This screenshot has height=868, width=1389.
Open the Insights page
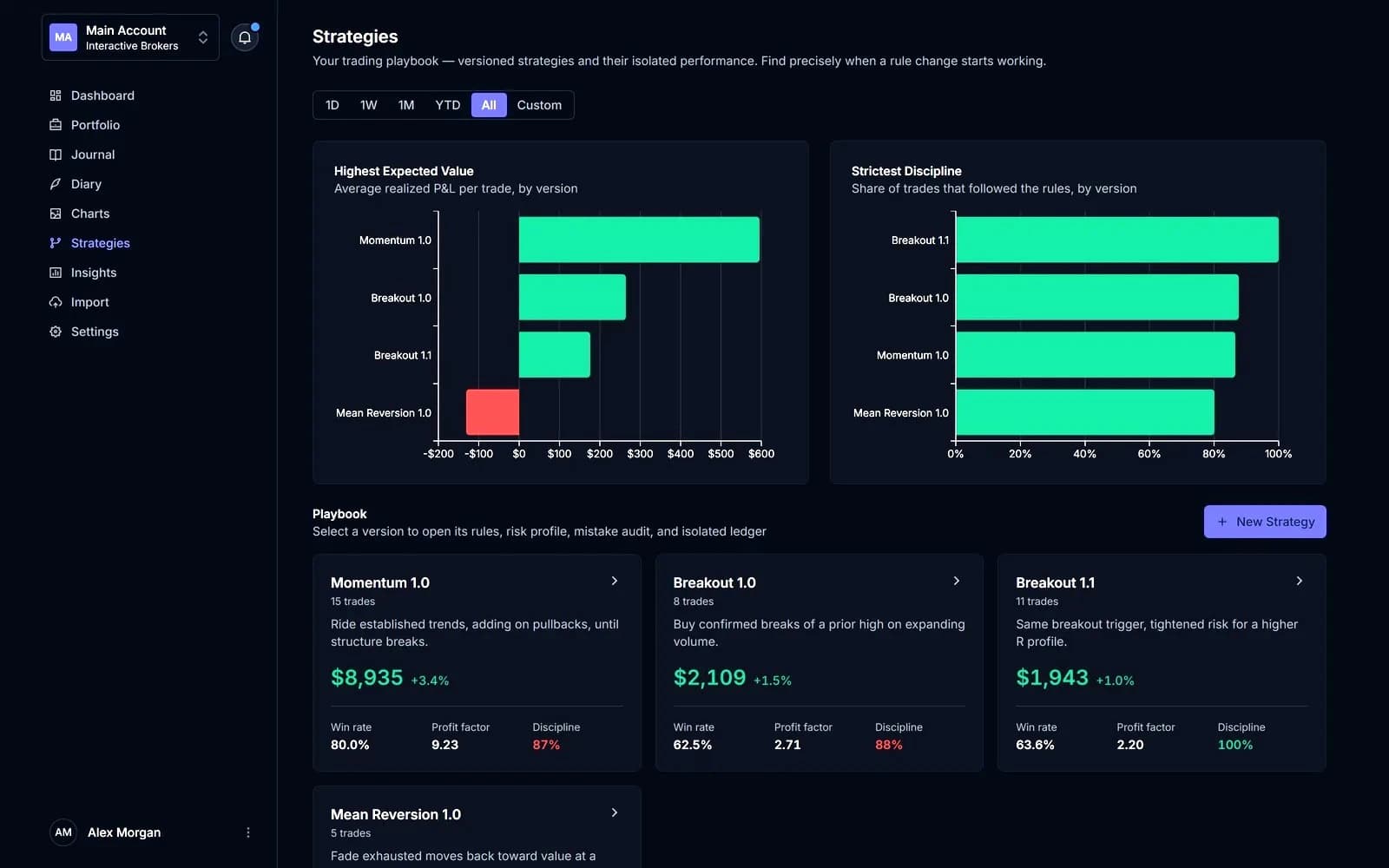coord(94,273)
